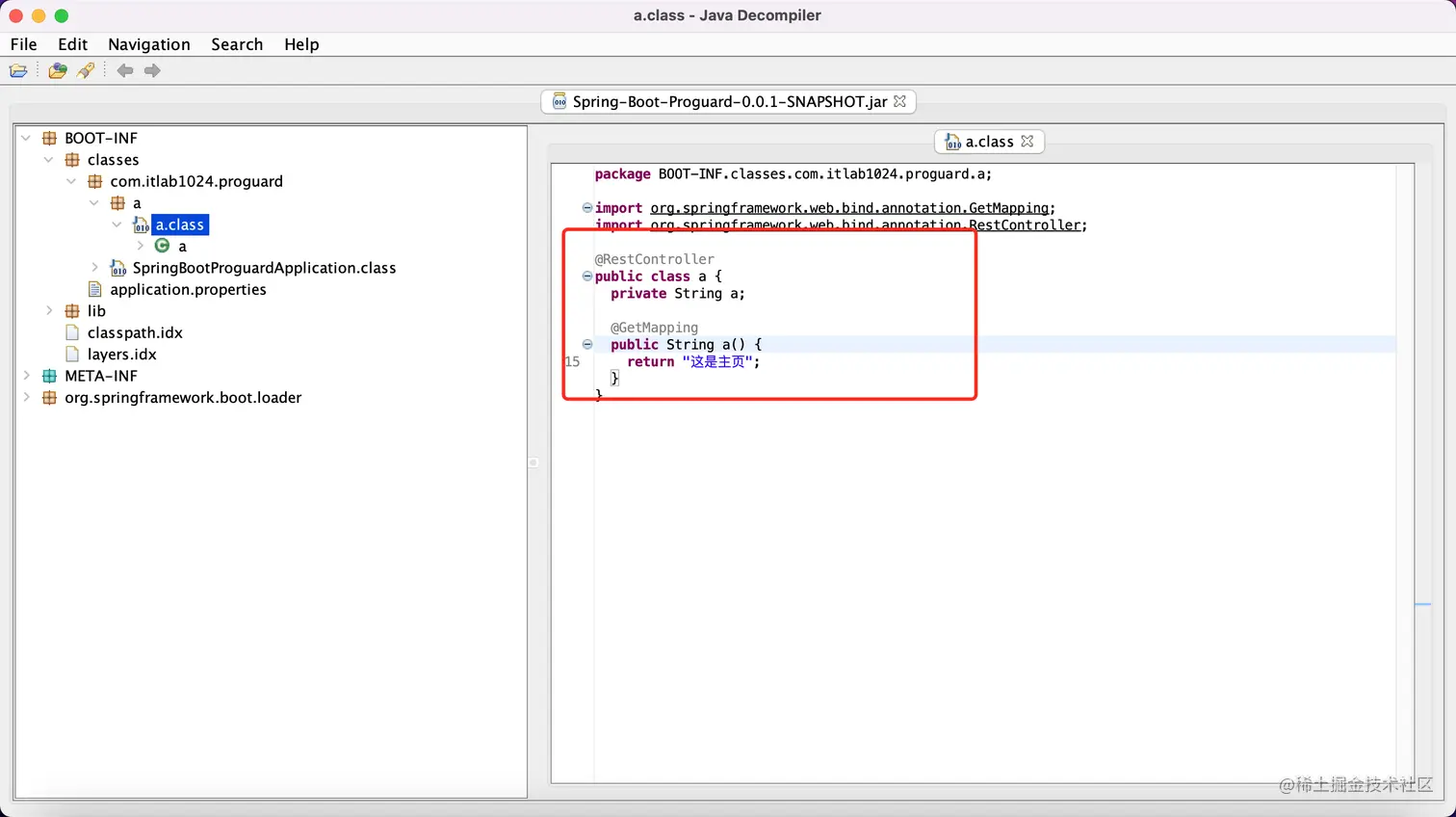Click the Search toolbar icon
This screenshot has height=817, width=1456.
(x=86, y=70)
